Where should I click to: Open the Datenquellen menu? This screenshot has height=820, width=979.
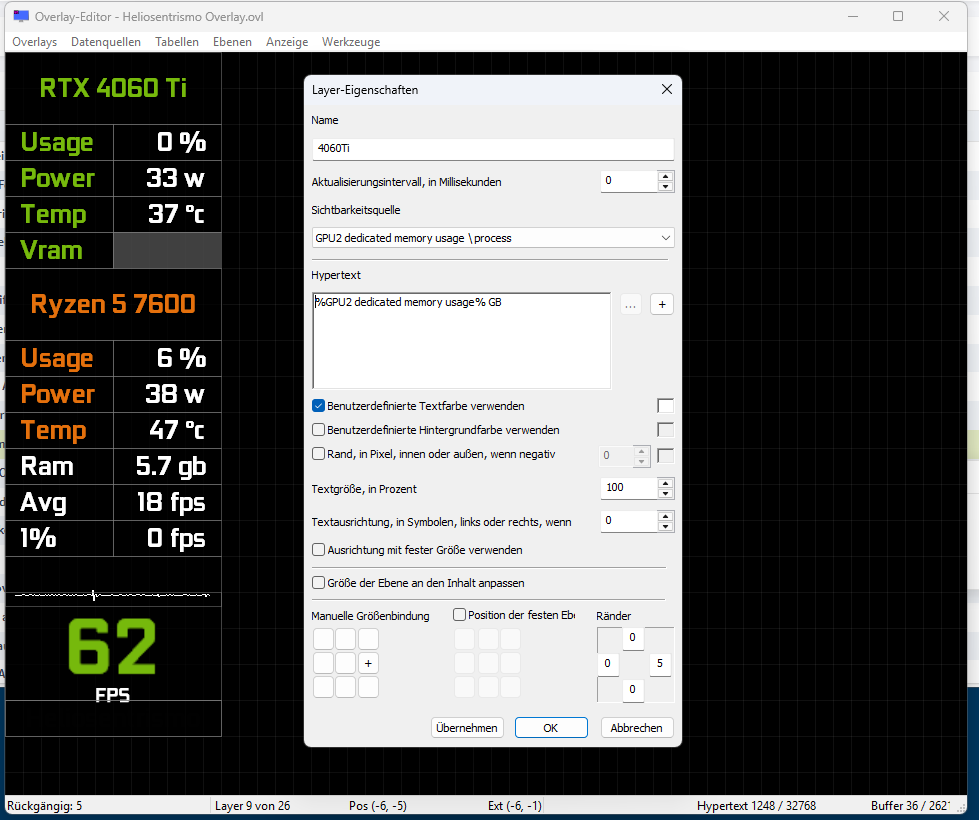click(x=106, y=42)
